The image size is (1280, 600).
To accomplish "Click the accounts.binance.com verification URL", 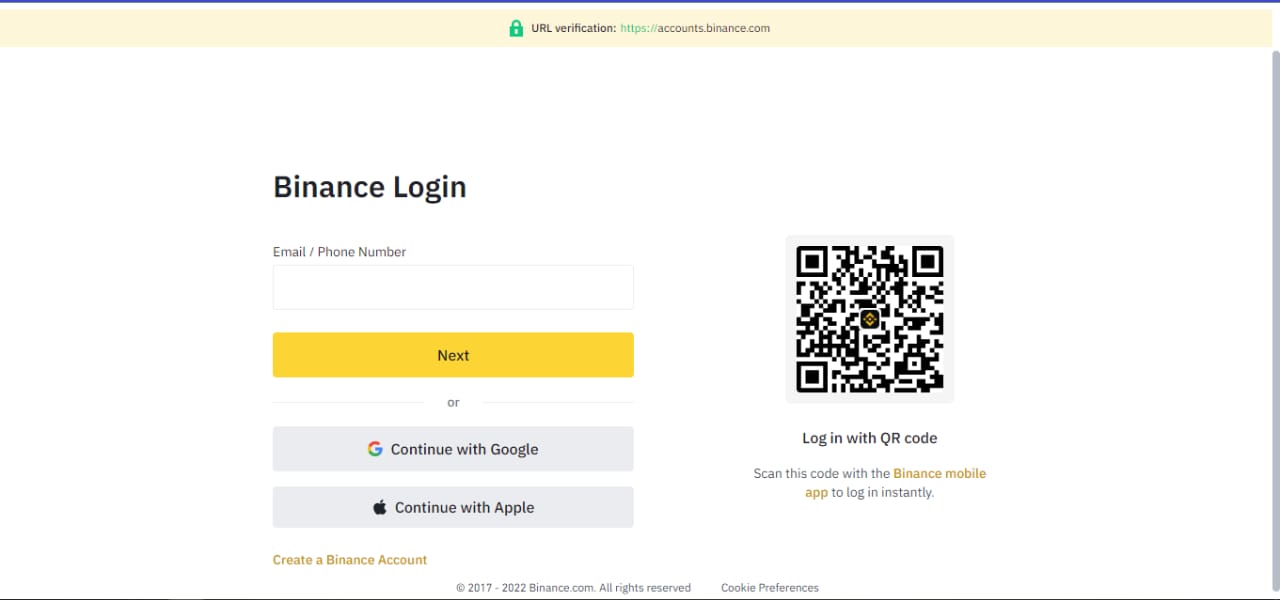I will (695, 28).
